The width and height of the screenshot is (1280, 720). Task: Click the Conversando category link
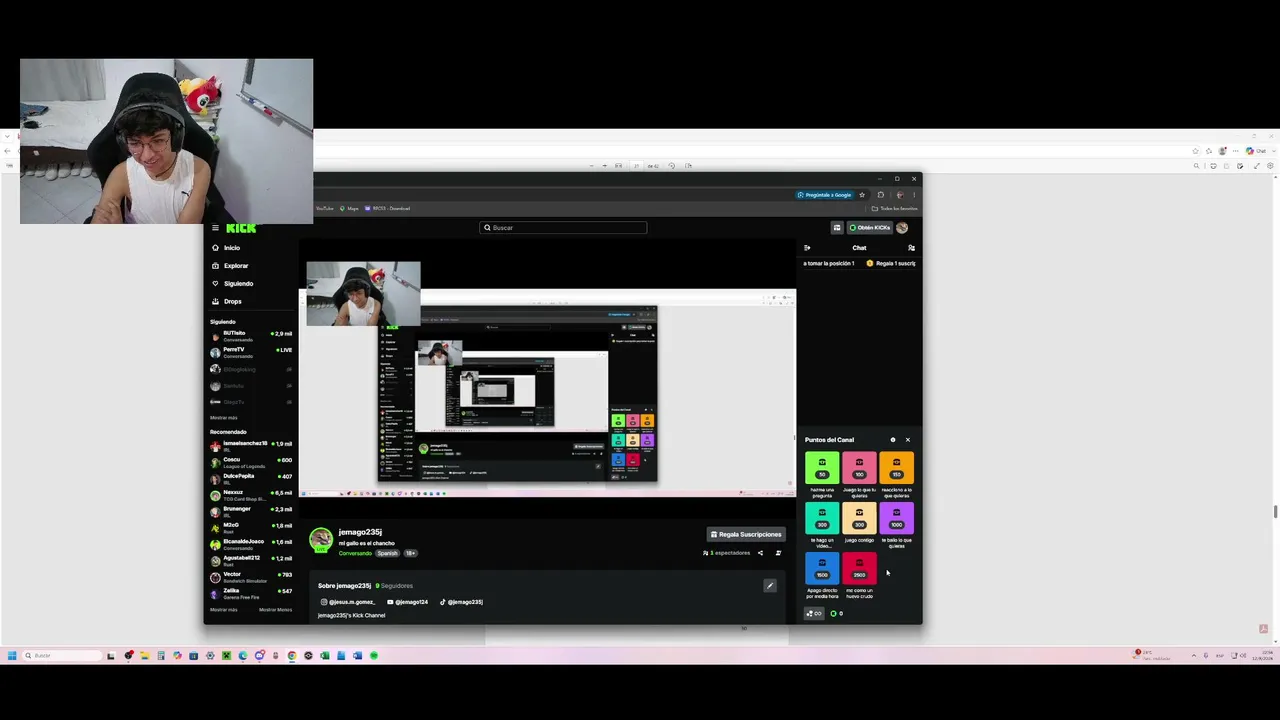click(x=355, y=553)
